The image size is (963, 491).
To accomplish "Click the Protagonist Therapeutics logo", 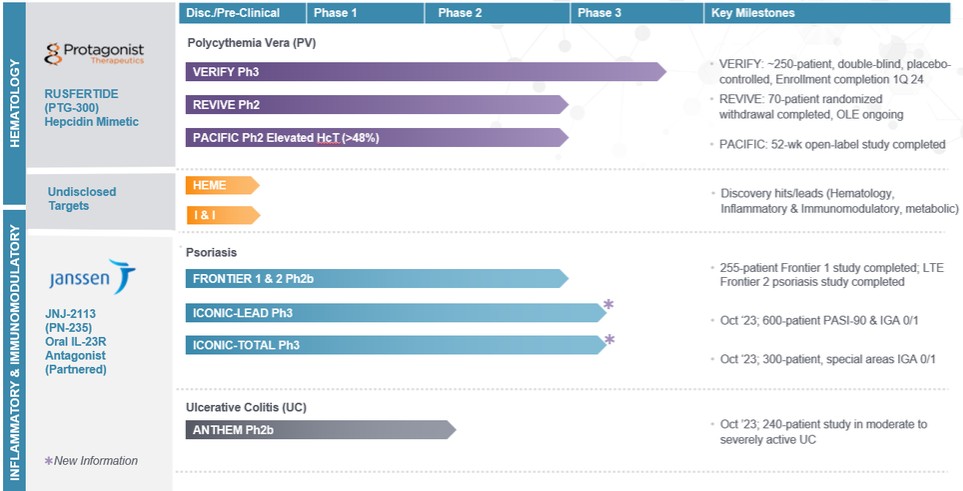I will pyautogui.click(x=94, y=54).
